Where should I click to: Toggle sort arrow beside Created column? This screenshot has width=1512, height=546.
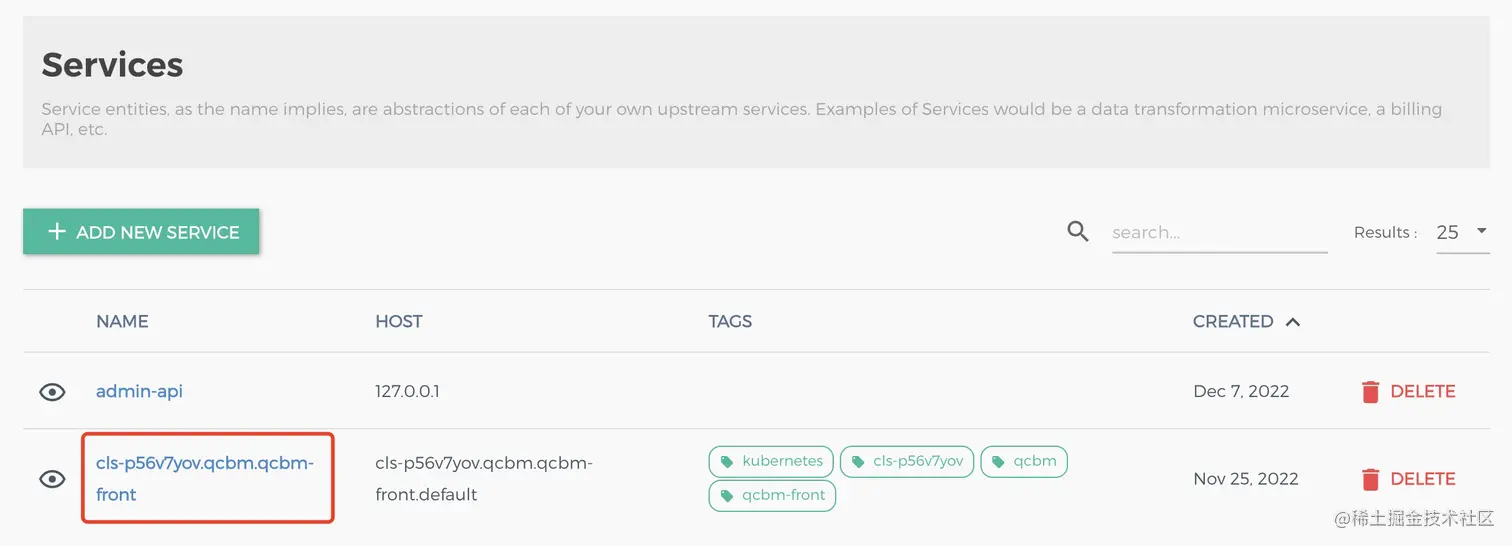(1293, 322)
